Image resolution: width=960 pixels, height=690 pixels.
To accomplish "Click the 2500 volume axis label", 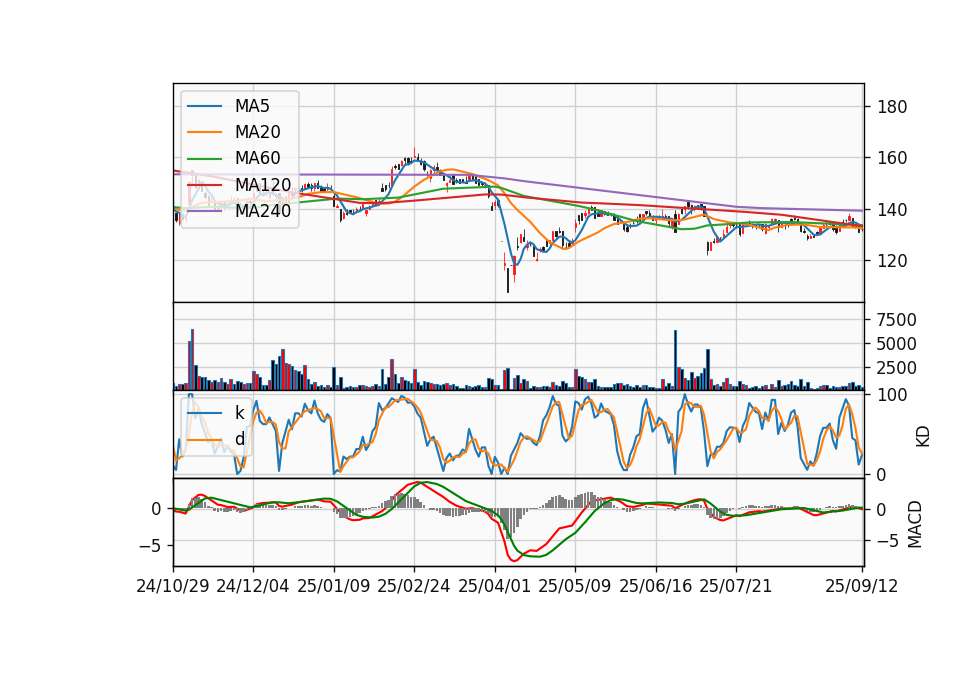I will coord(897,368).
